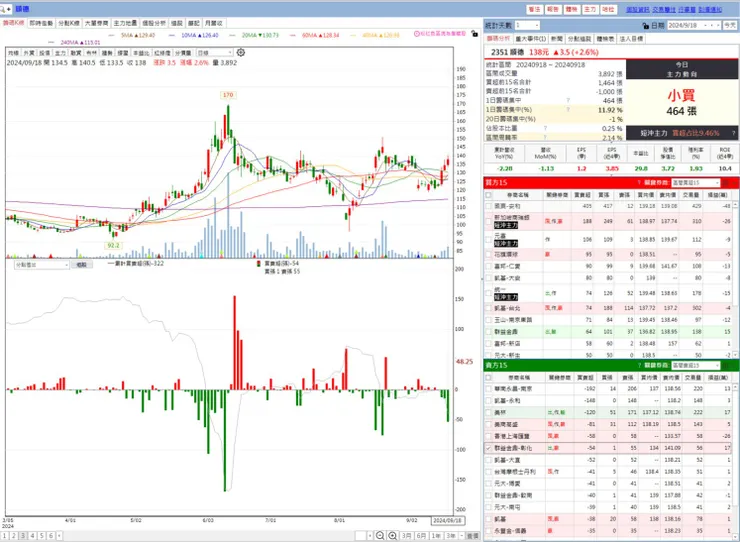Click the 新聞 tab in right panel
The height and width of the screenshot is (542, 740).
[556, 39]
